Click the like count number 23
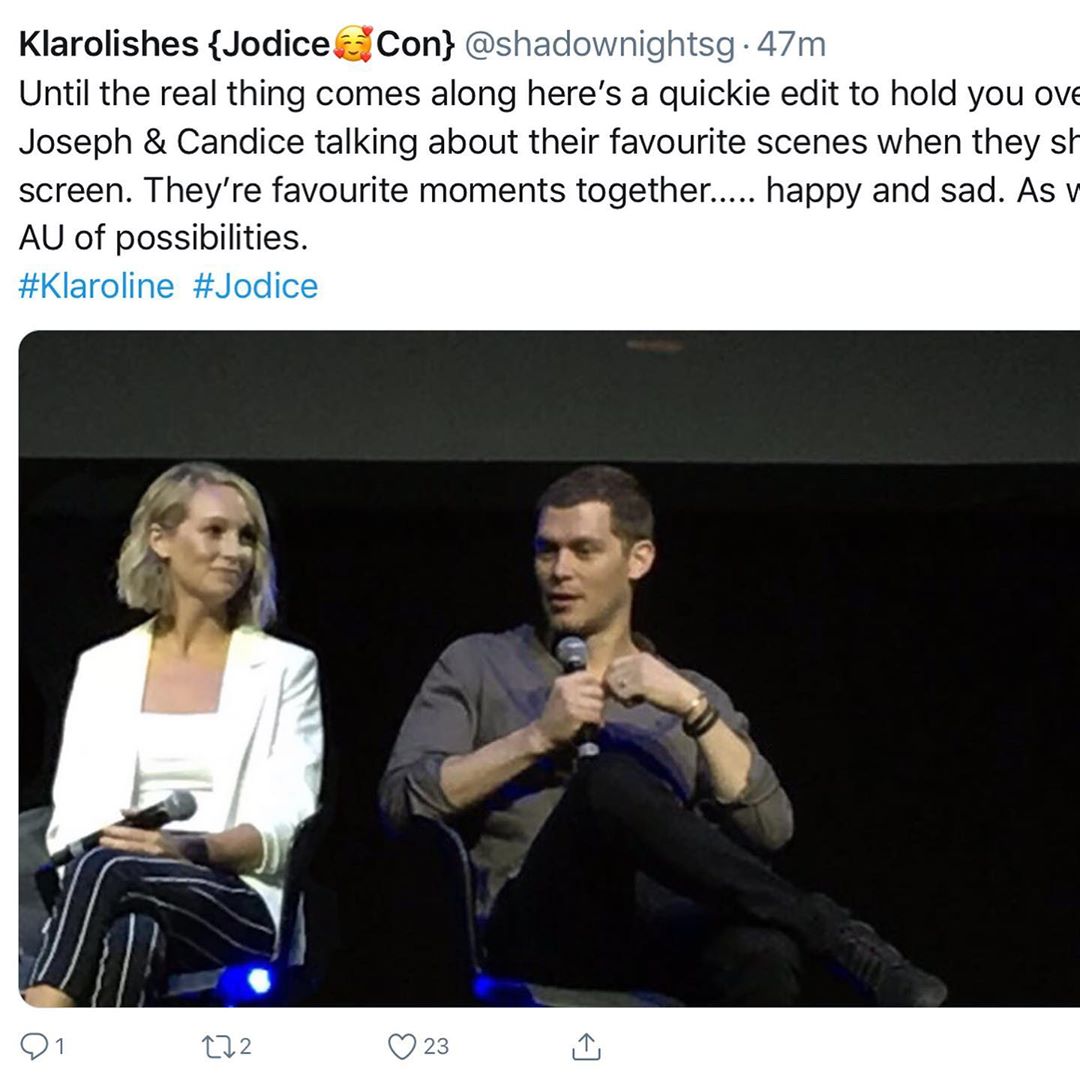Image resolution: width=1080 pixels, height=1080 pixels. (435, 1047)
